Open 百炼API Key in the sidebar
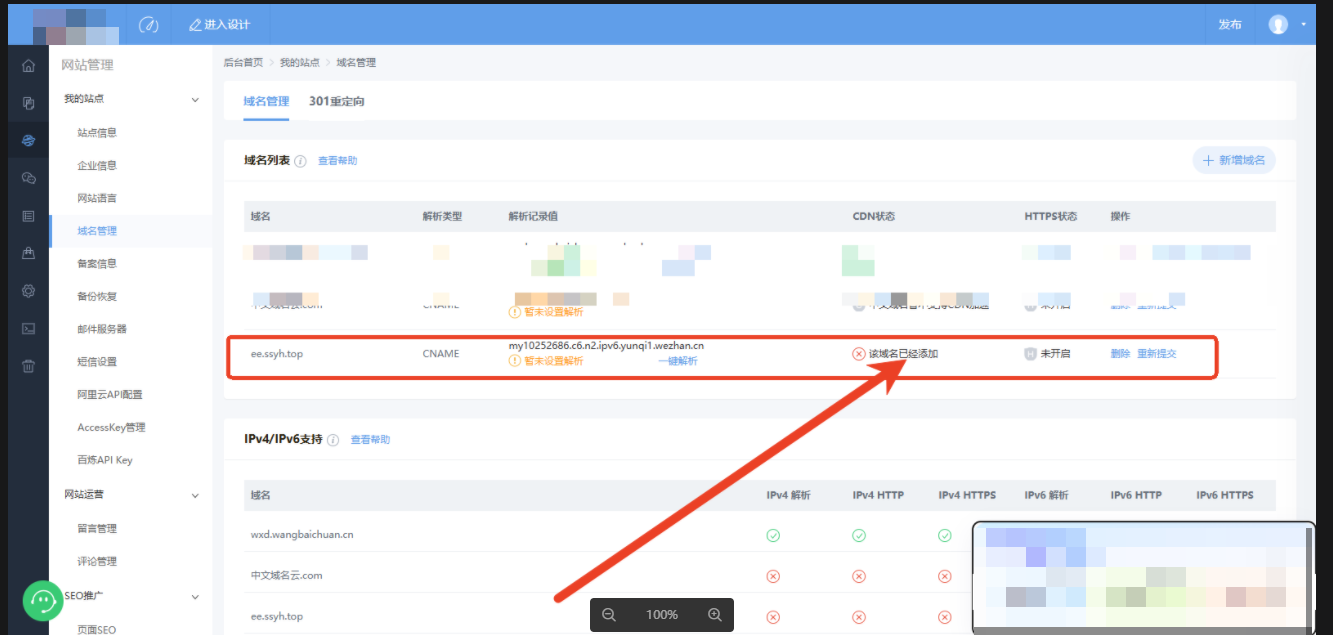 tap(105, 460)
